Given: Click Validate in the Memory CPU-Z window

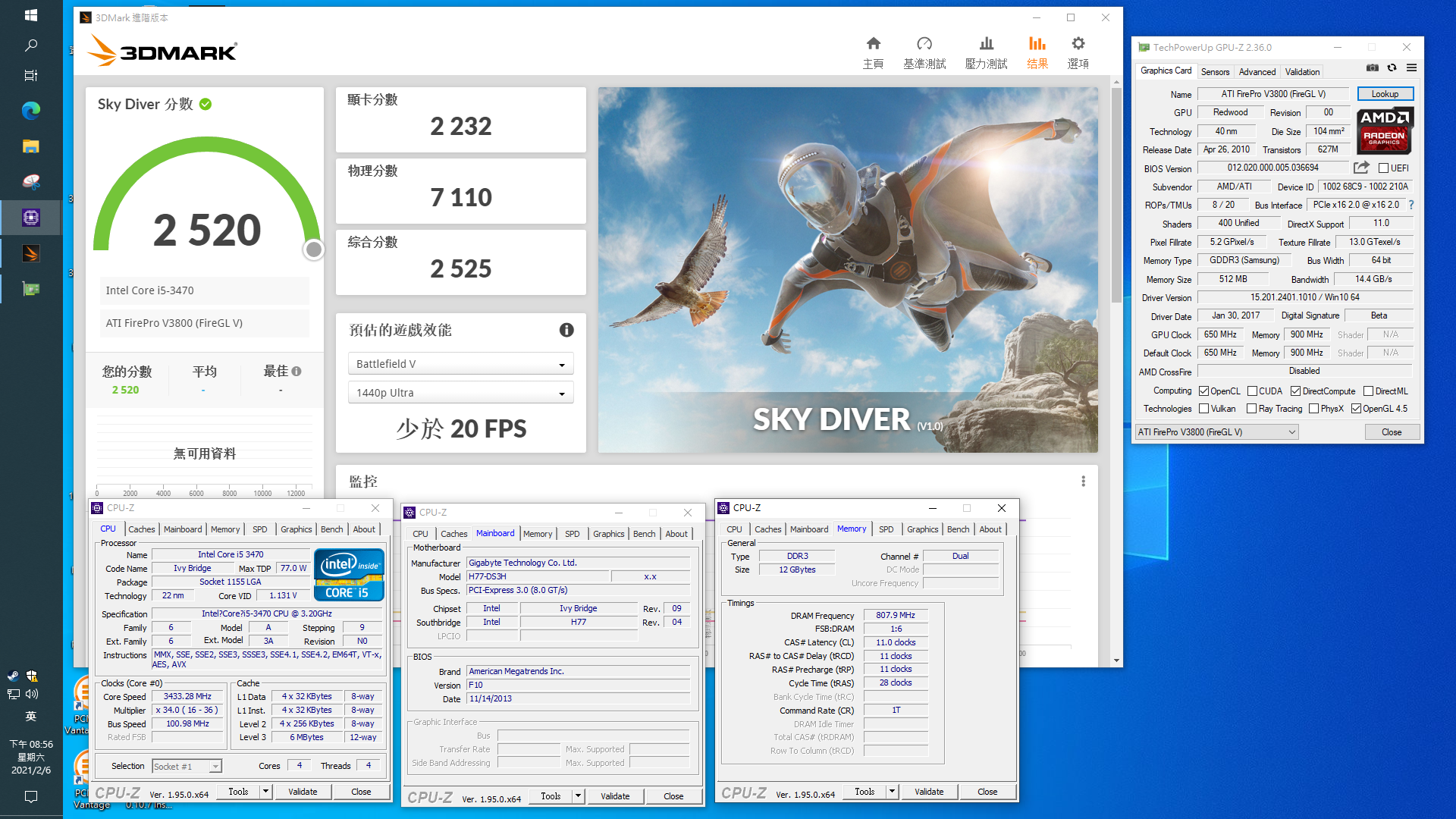Looking at the screenshot, I should (x=929, y=792).
